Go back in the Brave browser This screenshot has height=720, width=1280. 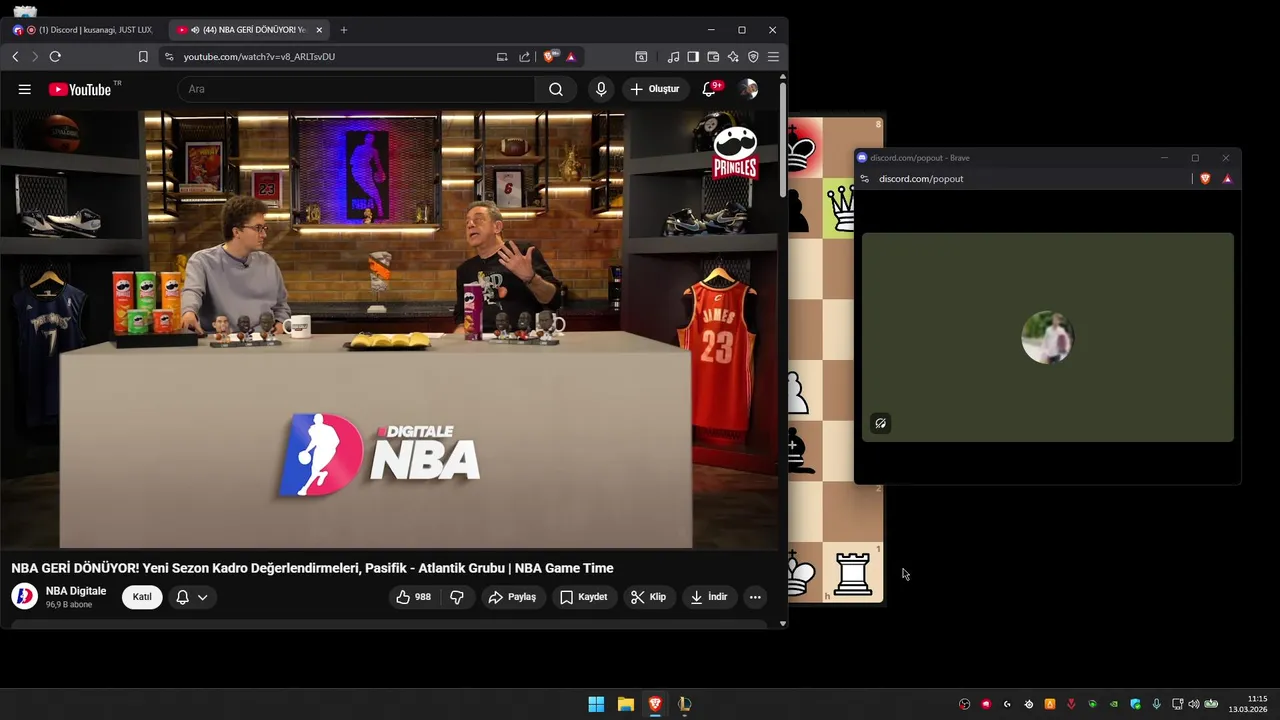15,57
